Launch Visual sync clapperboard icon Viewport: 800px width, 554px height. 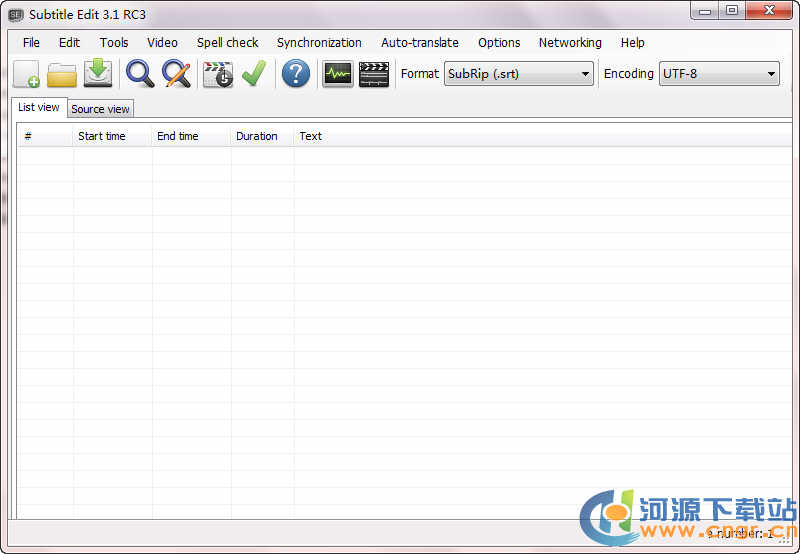218,74
